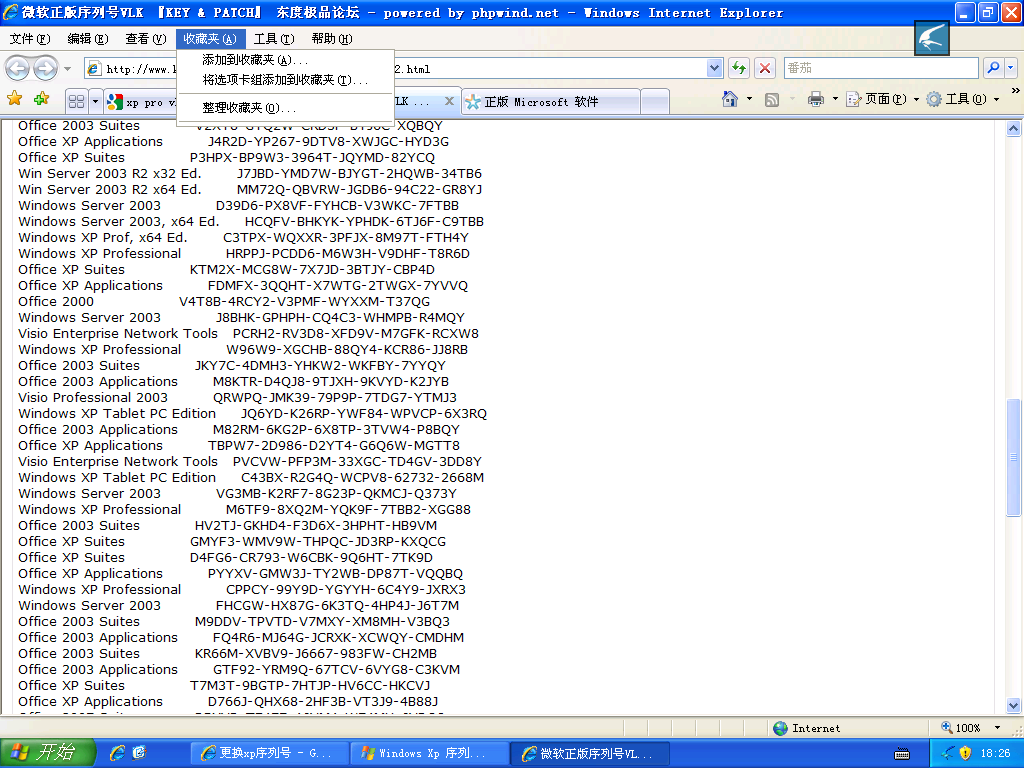Open the 查看(V) menu
Image resolution: width=1024 pixels, height=768 pixels.
pos(146,39)
